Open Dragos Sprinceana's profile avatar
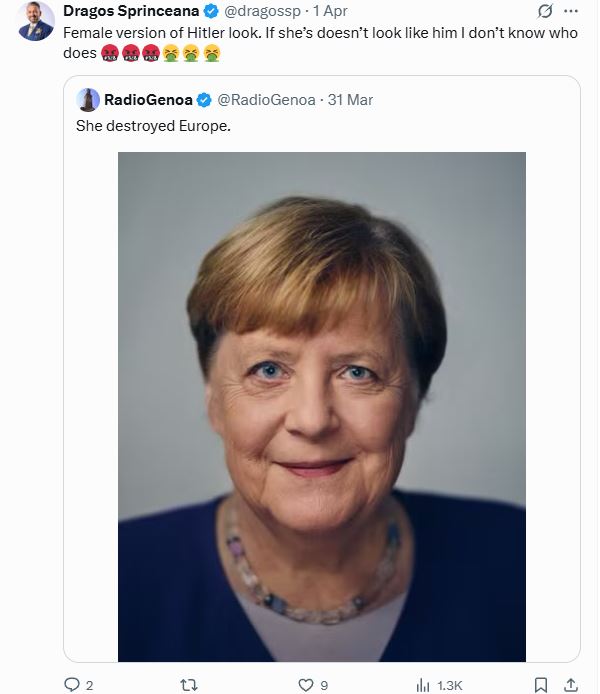The width and height of the screenshot is (600, 694). (36, 22)
